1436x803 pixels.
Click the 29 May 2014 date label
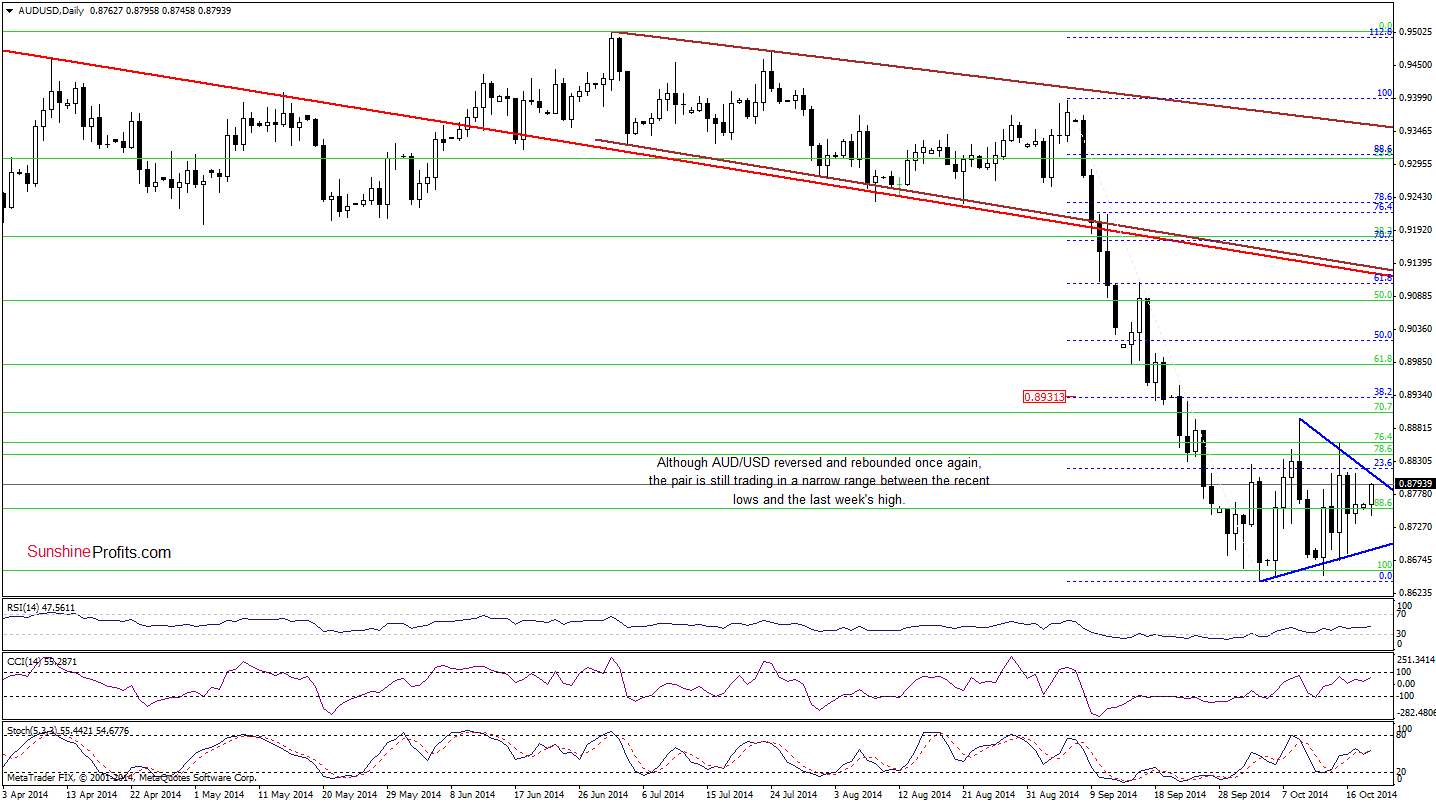[412, 794]
